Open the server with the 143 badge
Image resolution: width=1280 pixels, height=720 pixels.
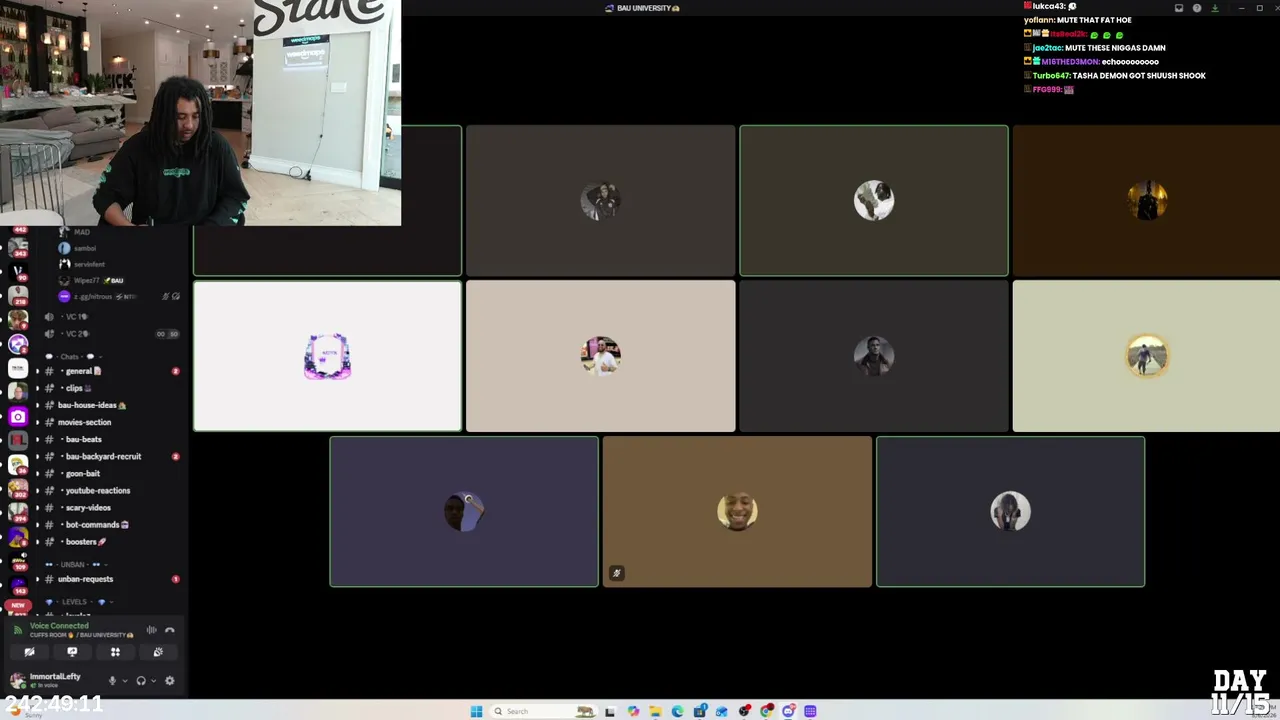(x=18, y=584)
